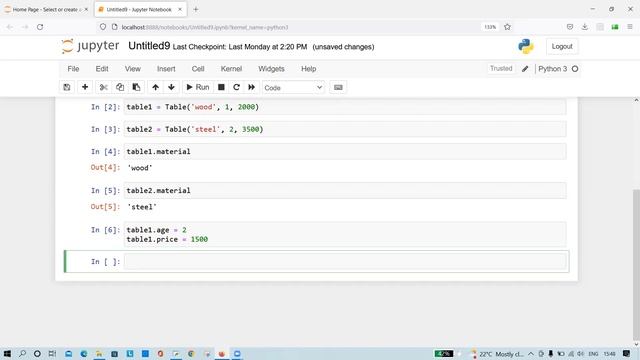The image size is (640, 360).
Task: Select cell containing table1.age = 2
Action: pos(345,234)
